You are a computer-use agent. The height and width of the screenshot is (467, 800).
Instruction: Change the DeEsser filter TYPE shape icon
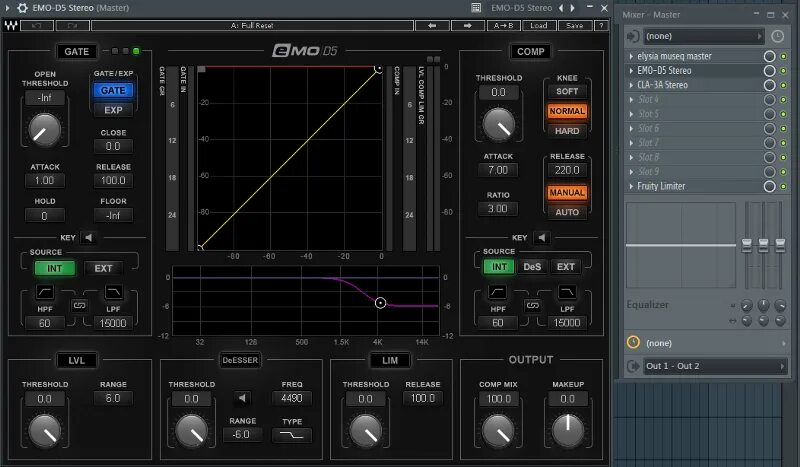coord(292,435)
